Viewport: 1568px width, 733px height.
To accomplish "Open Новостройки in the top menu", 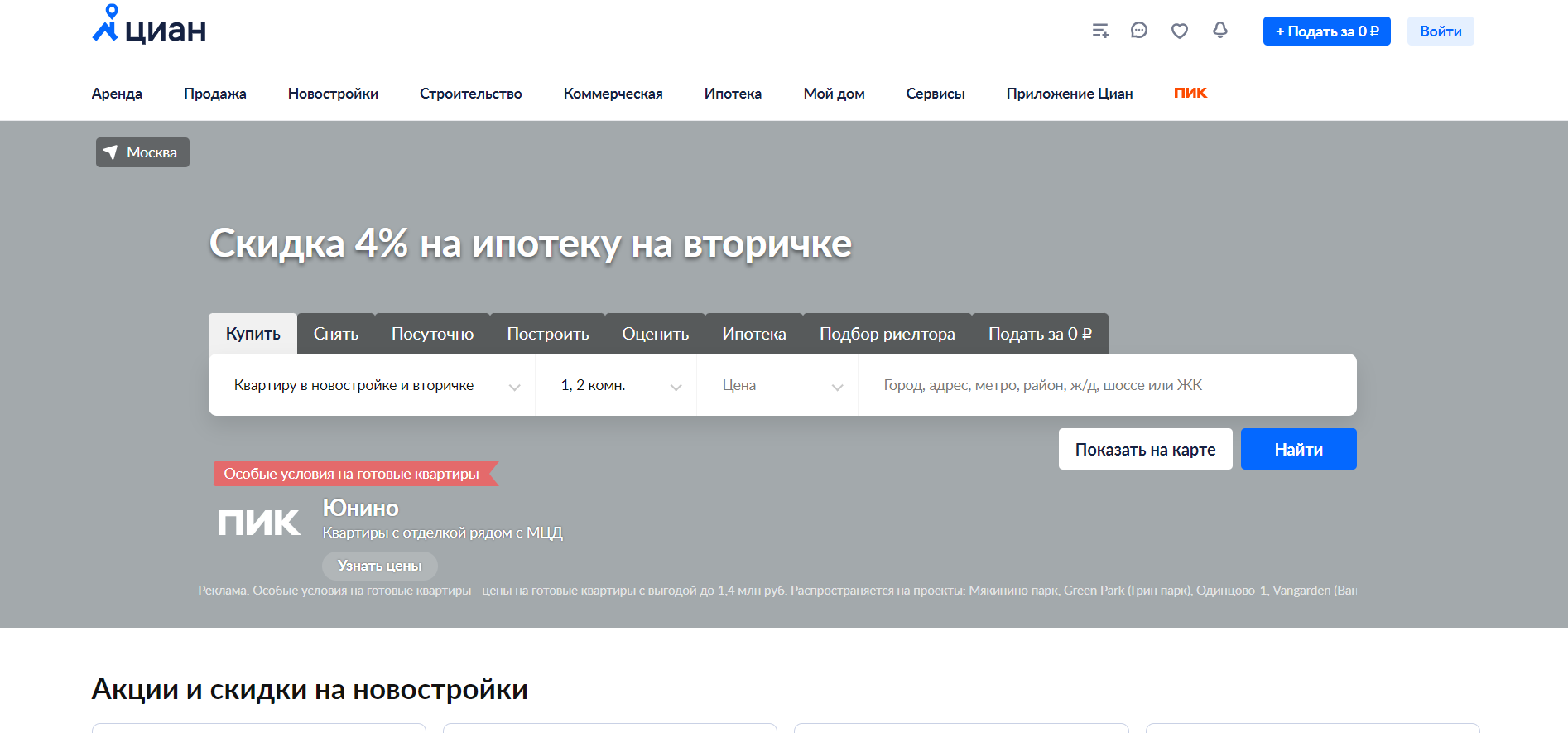I will coord(333,94).
